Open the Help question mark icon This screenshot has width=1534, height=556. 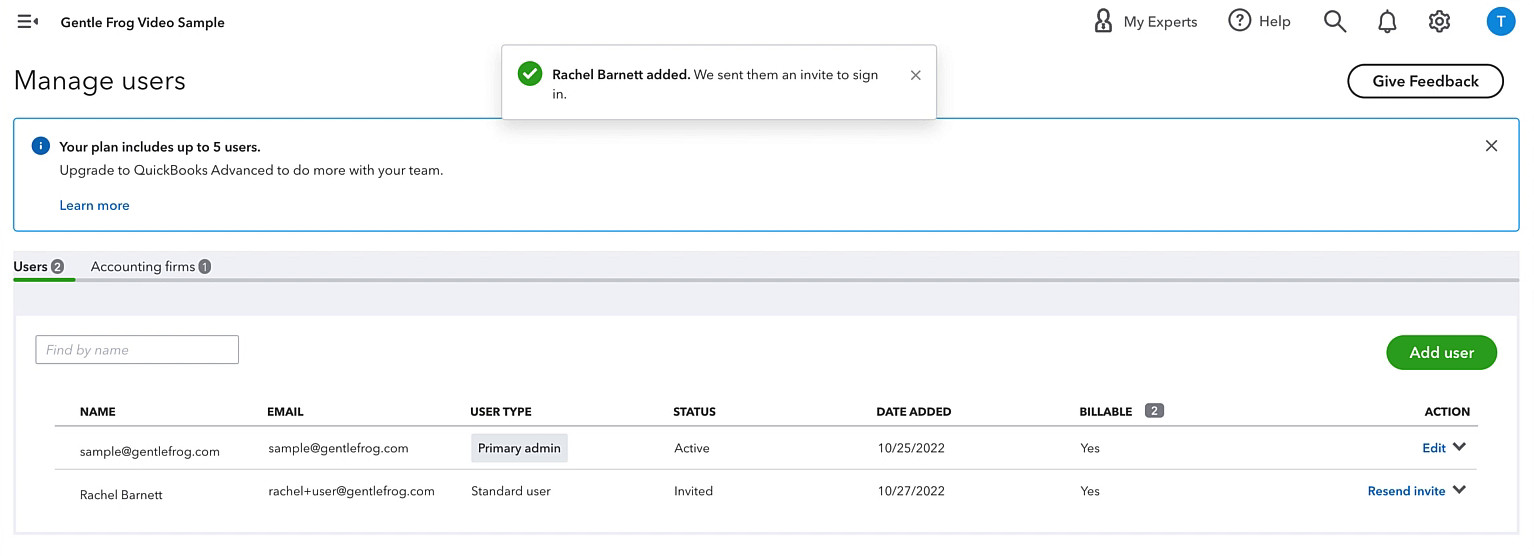pos(1240,21)
